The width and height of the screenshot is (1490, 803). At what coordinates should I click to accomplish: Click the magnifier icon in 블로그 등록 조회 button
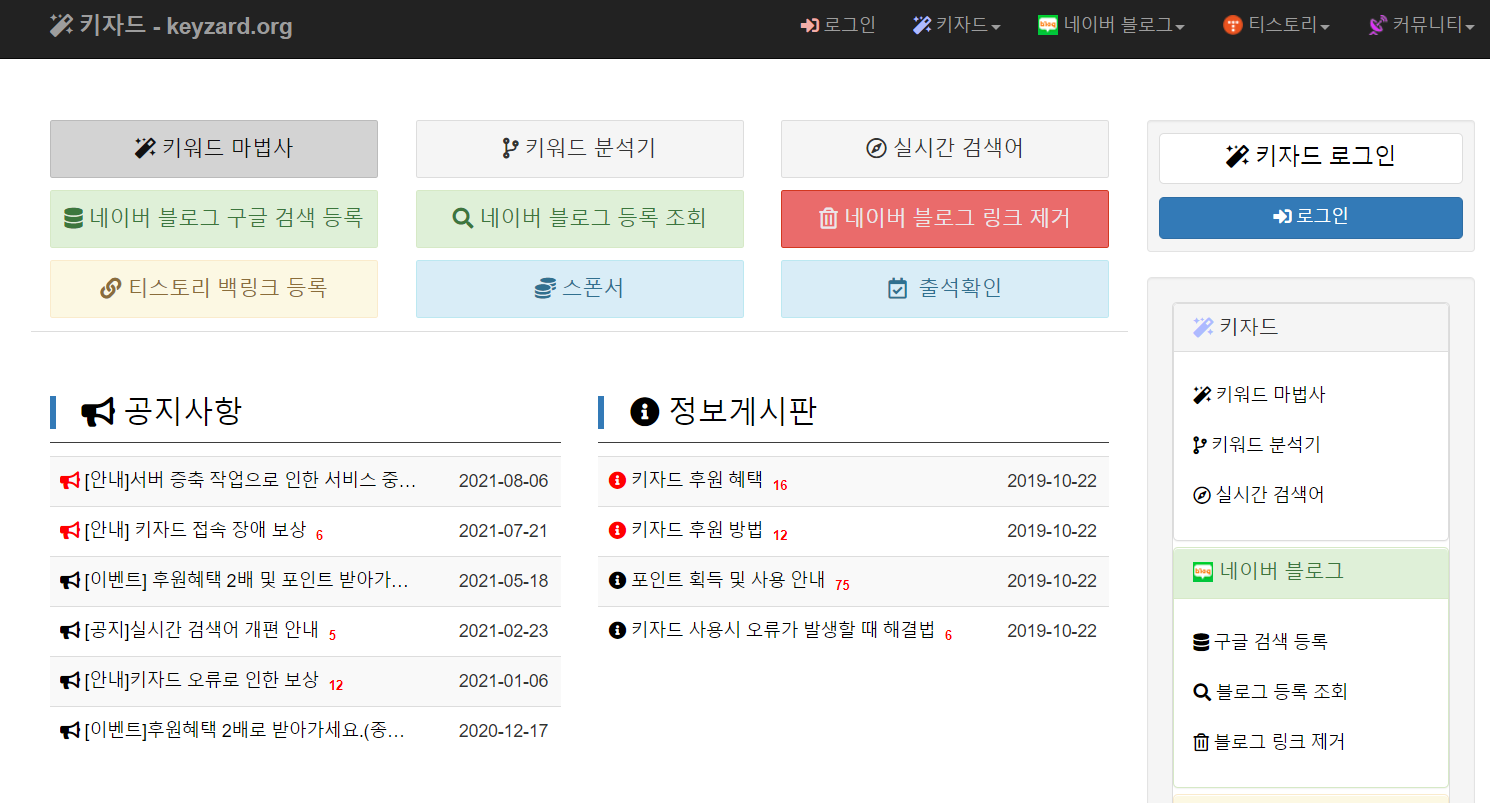[463, 218]
